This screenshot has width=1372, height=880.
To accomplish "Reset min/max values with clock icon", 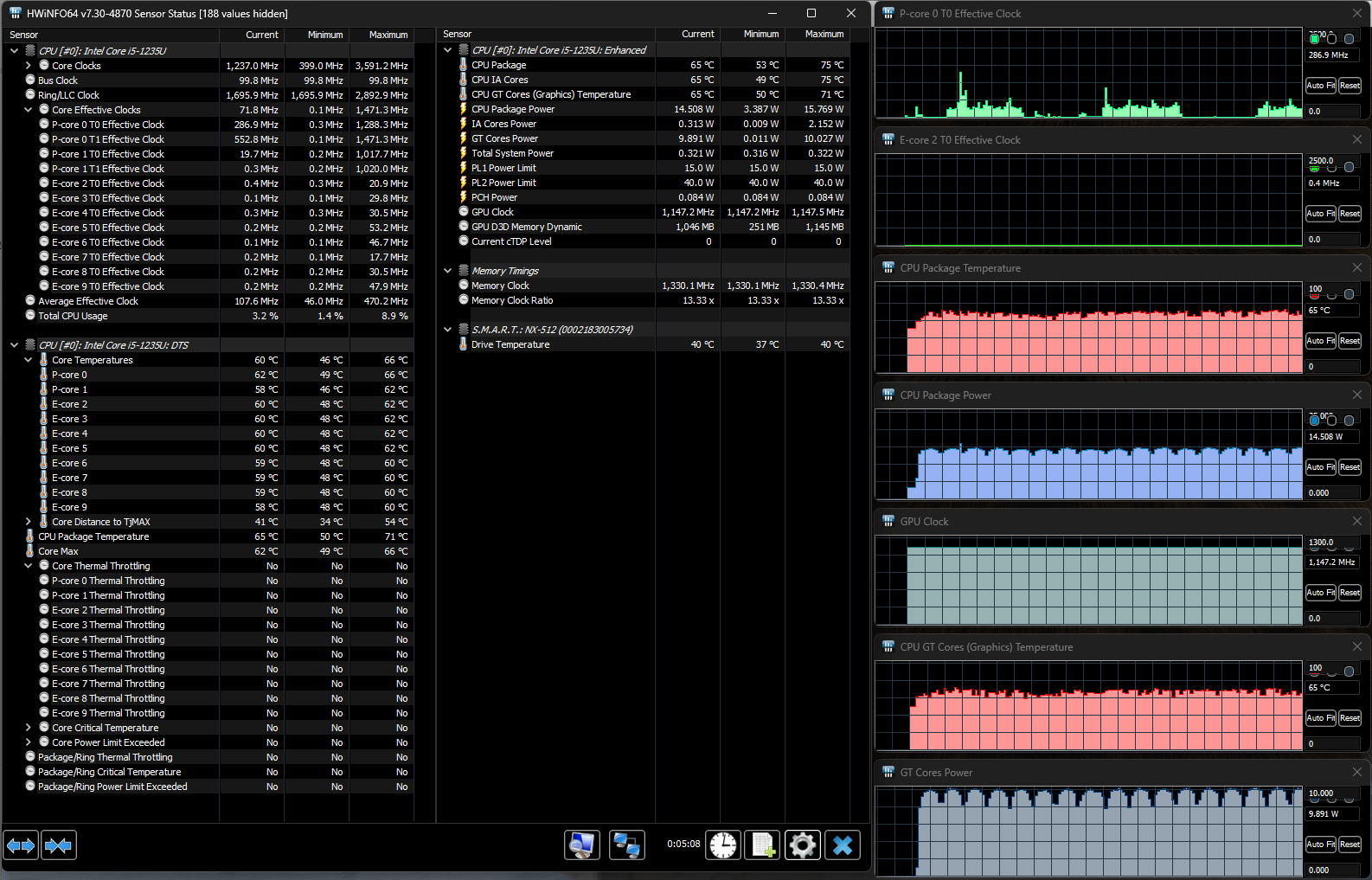I will coord(723,845).
